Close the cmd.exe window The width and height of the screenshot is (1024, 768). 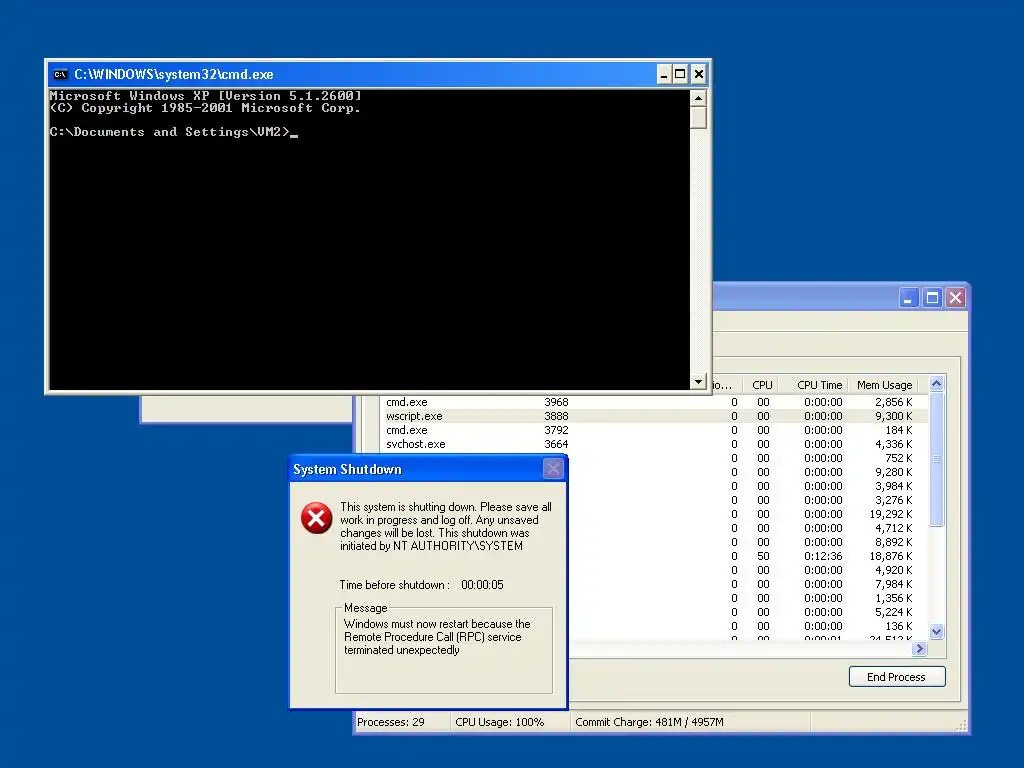click(699, 74)
